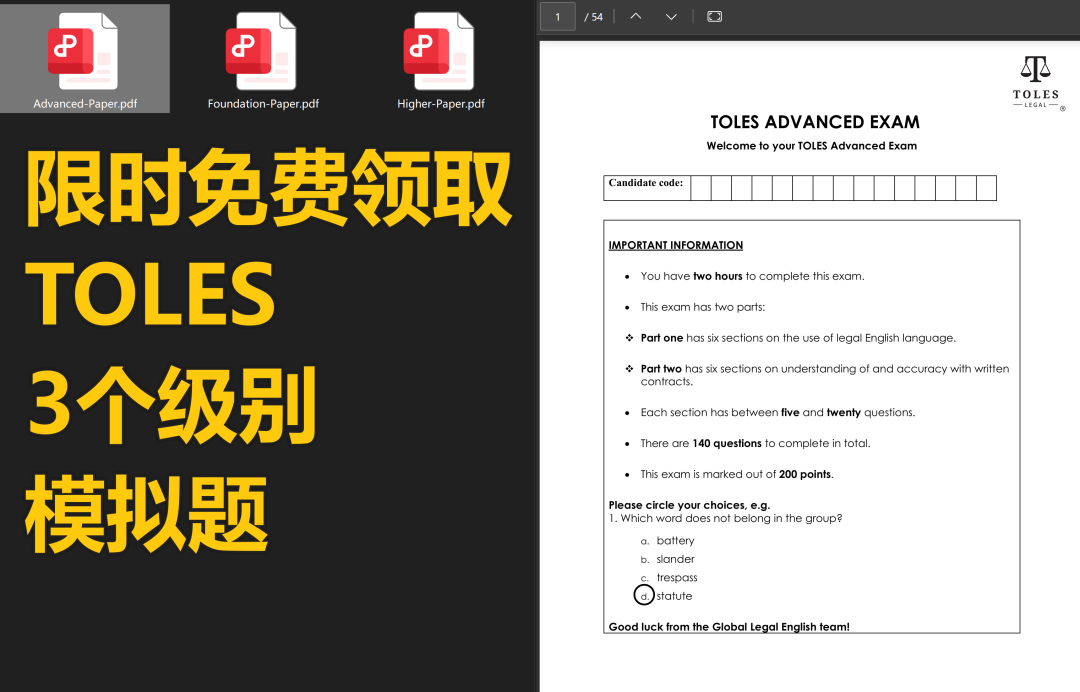Click answer option a. battery
This screenshot has height=692, width=1080.
[667, 541]
